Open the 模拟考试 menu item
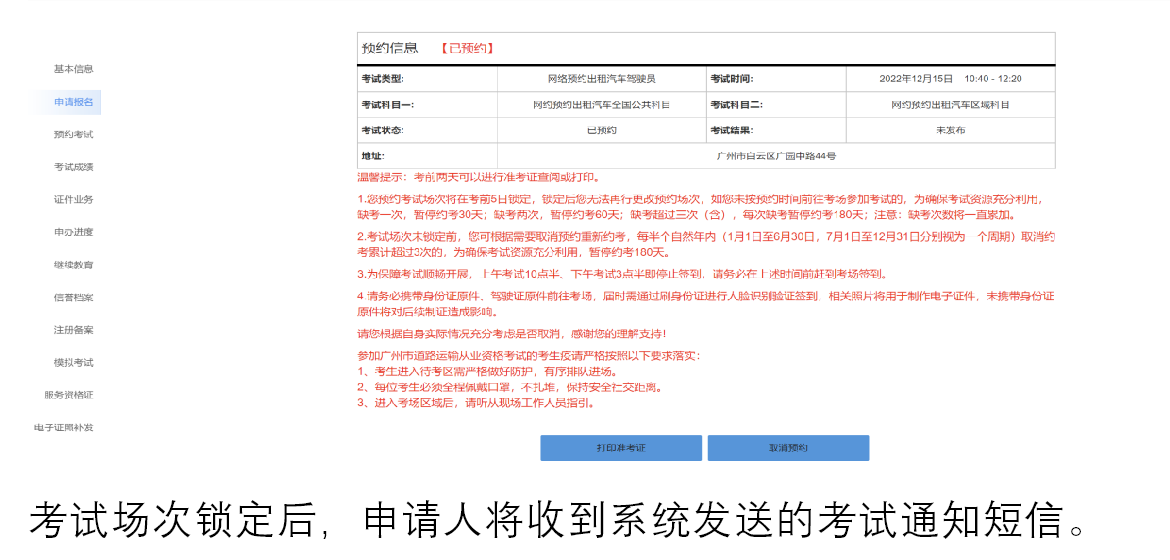Image resolution: width=1170 pixels, height=560 pixels. (73, 362)
